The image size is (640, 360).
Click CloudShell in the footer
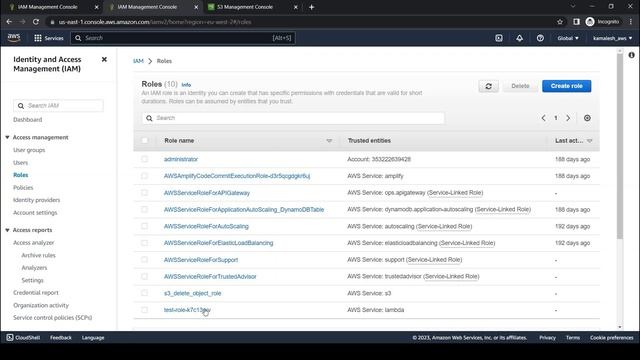[23, 338]
